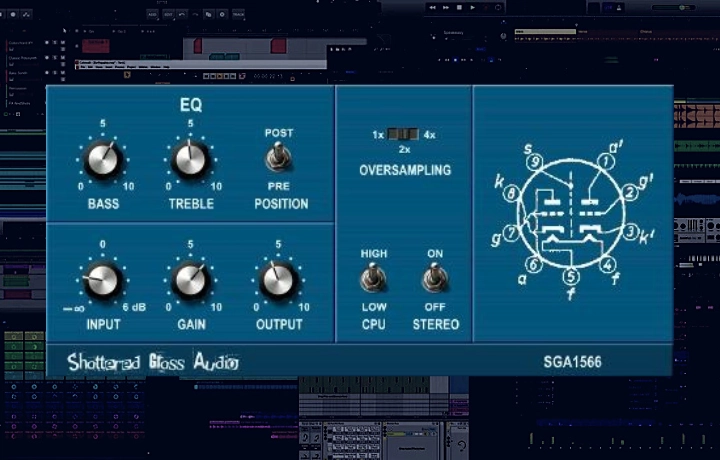Click the Stop button in background DAW transport
720x460 pixels.
pyautogui.click(x=459, y=7)
